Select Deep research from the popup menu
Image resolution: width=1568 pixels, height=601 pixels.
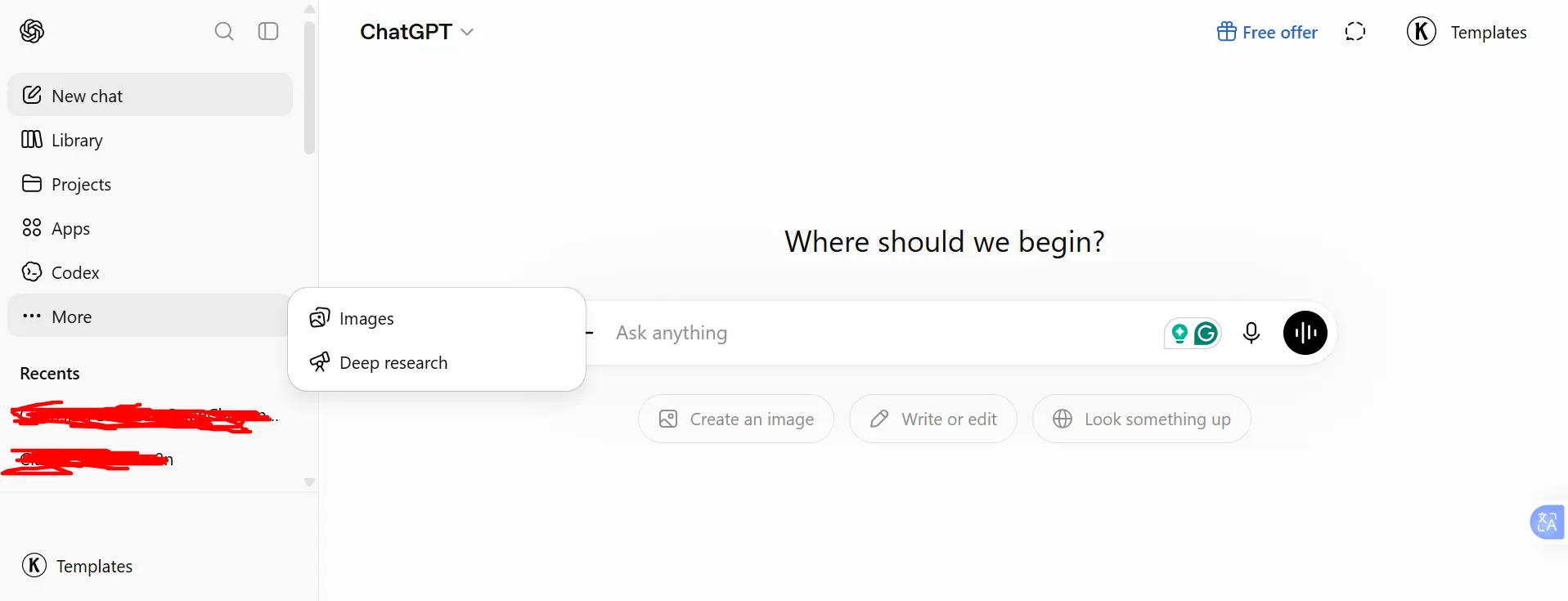[x=437, y=362]
